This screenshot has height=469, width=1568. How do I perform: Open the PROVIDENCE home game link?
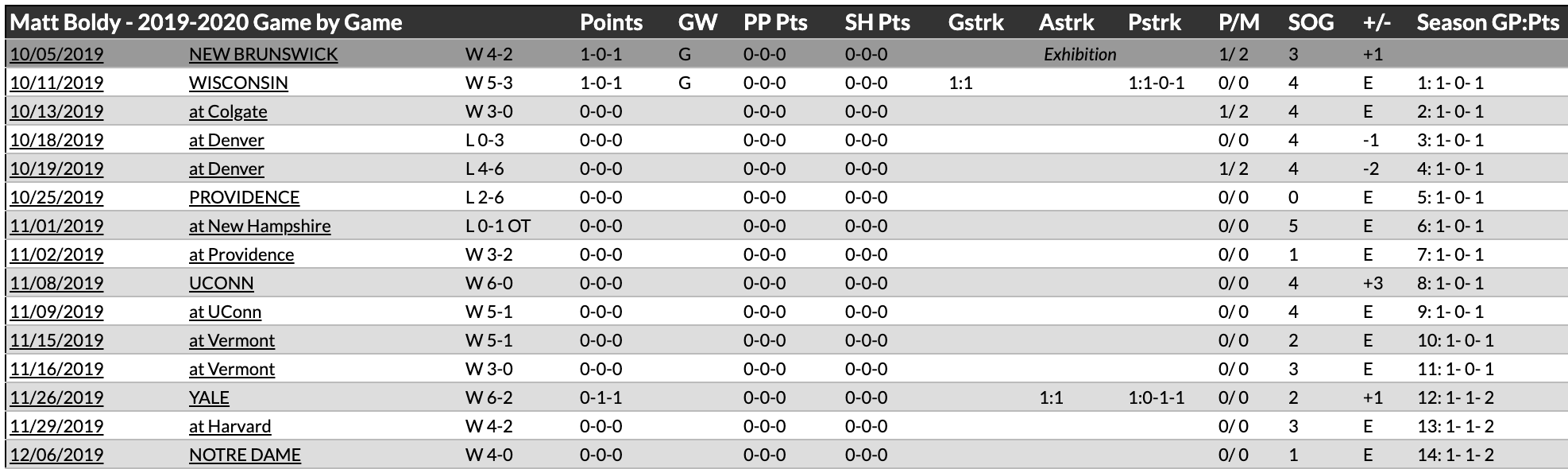pyautogui.click(x=244, y=198)
